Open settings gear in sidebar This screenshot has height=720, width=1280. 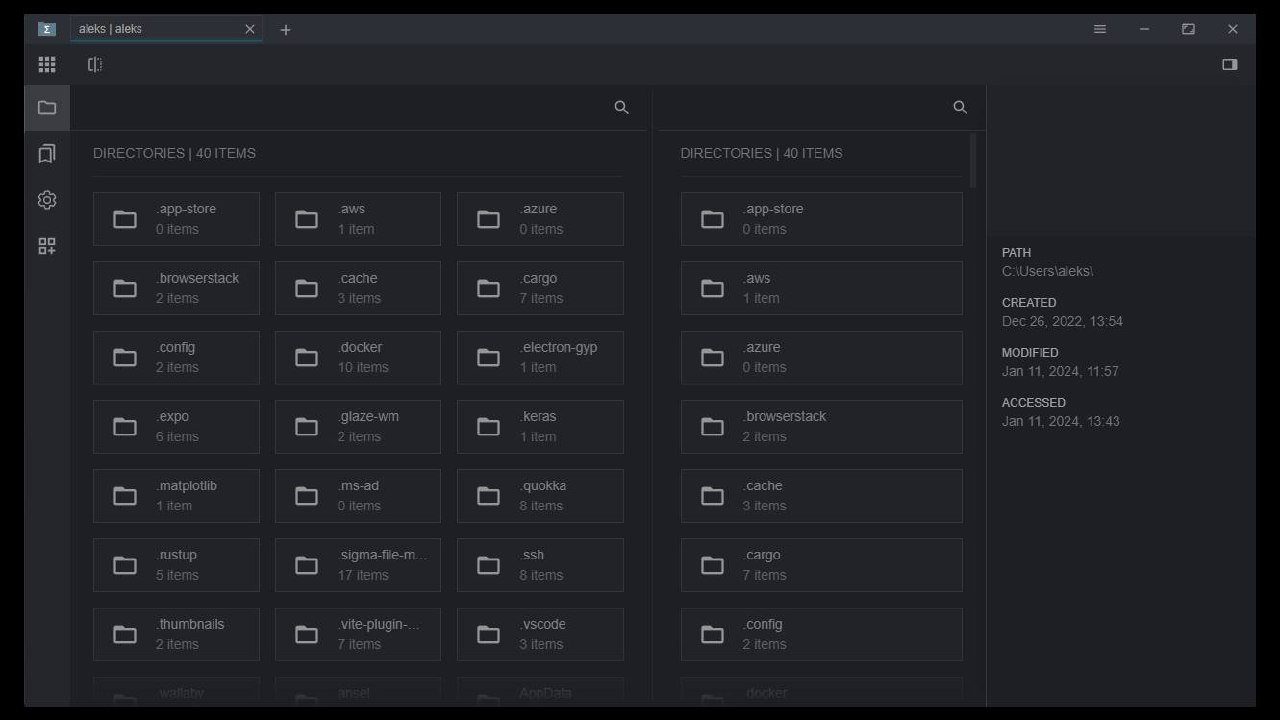[47, 200]
